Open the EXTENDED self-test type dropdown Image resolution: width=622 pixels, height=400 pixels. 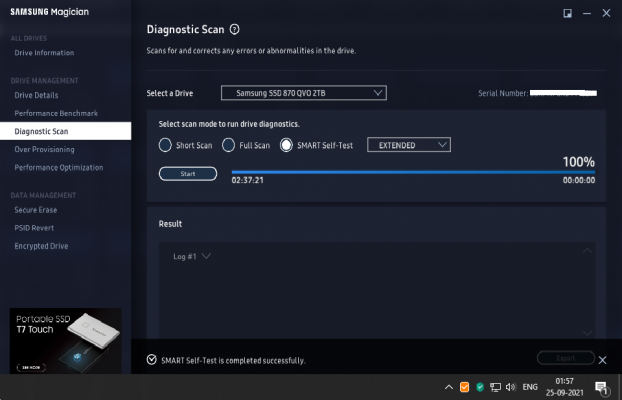click(x=409, y=145)
